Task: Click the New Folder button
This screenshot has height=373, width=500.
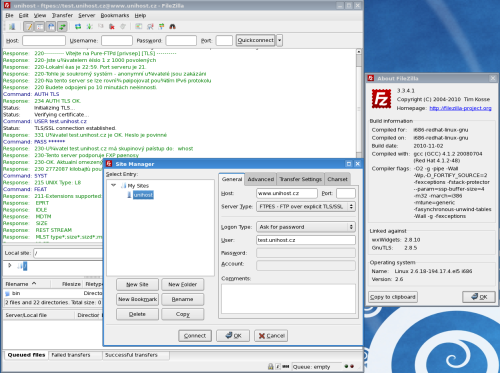Action: click(x=183, y=285)
